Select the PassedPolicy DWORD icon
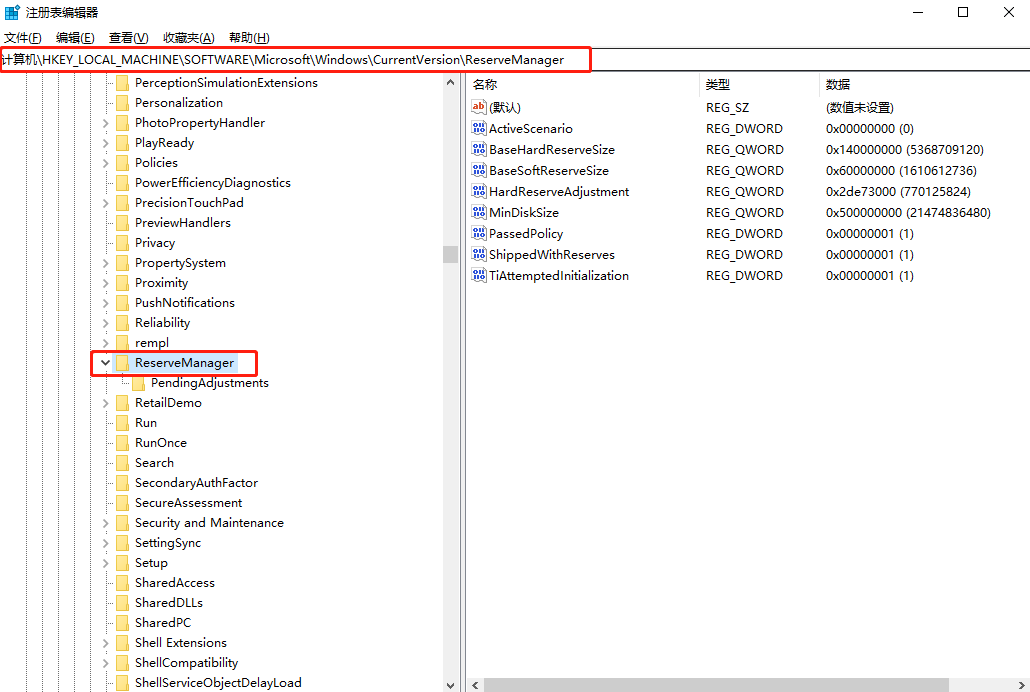1030x692 pixels. coord(479,233)
